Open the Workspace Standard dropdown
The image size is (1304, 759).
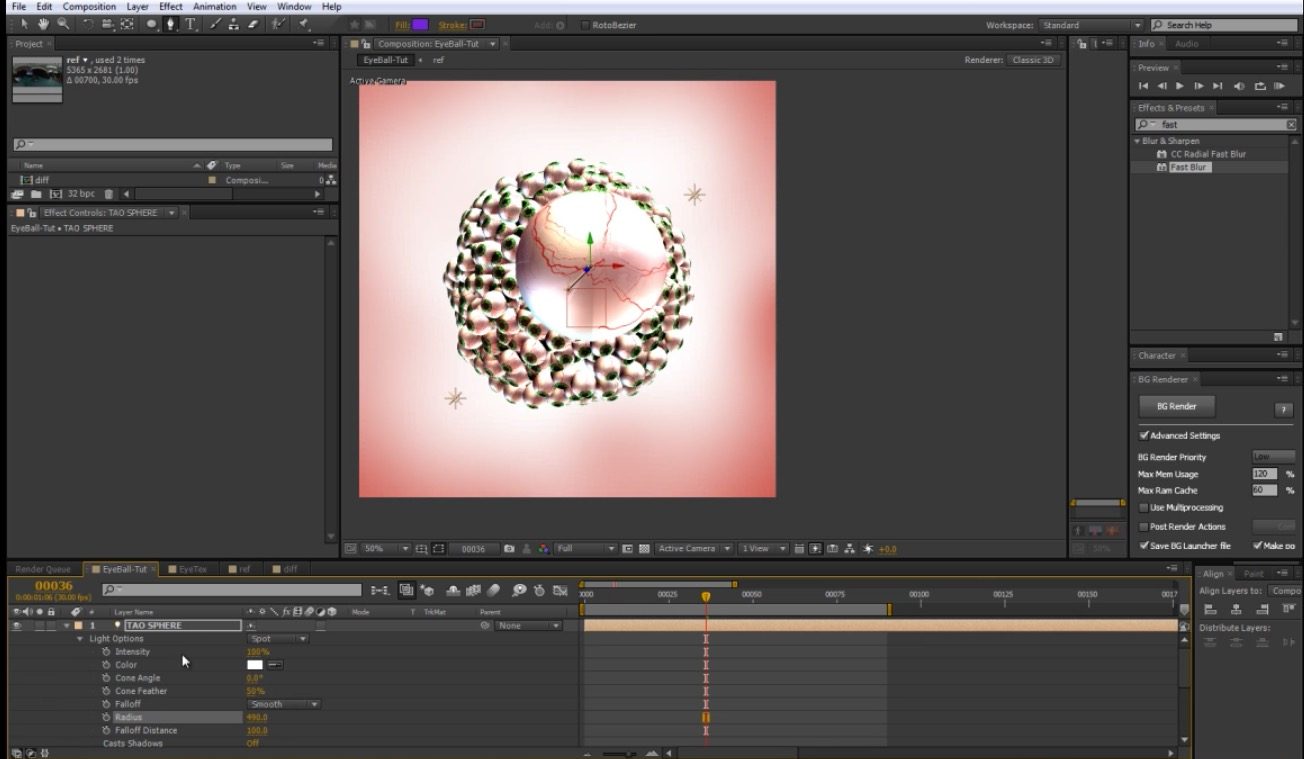click(x=1090, y=25)
